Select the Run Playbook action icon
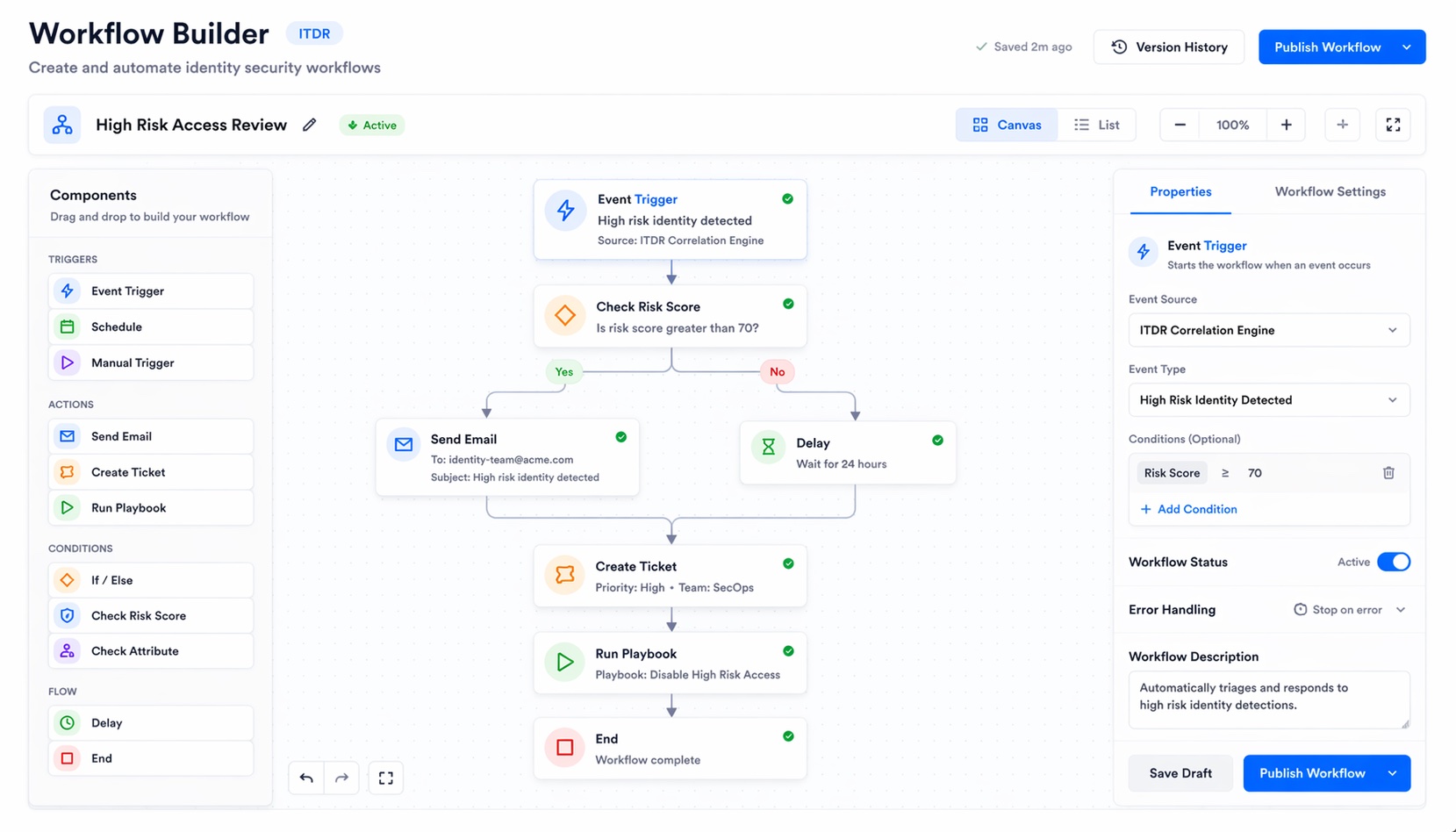The image size is (1456, 832). pyautogui.click(x=67, y=507)
